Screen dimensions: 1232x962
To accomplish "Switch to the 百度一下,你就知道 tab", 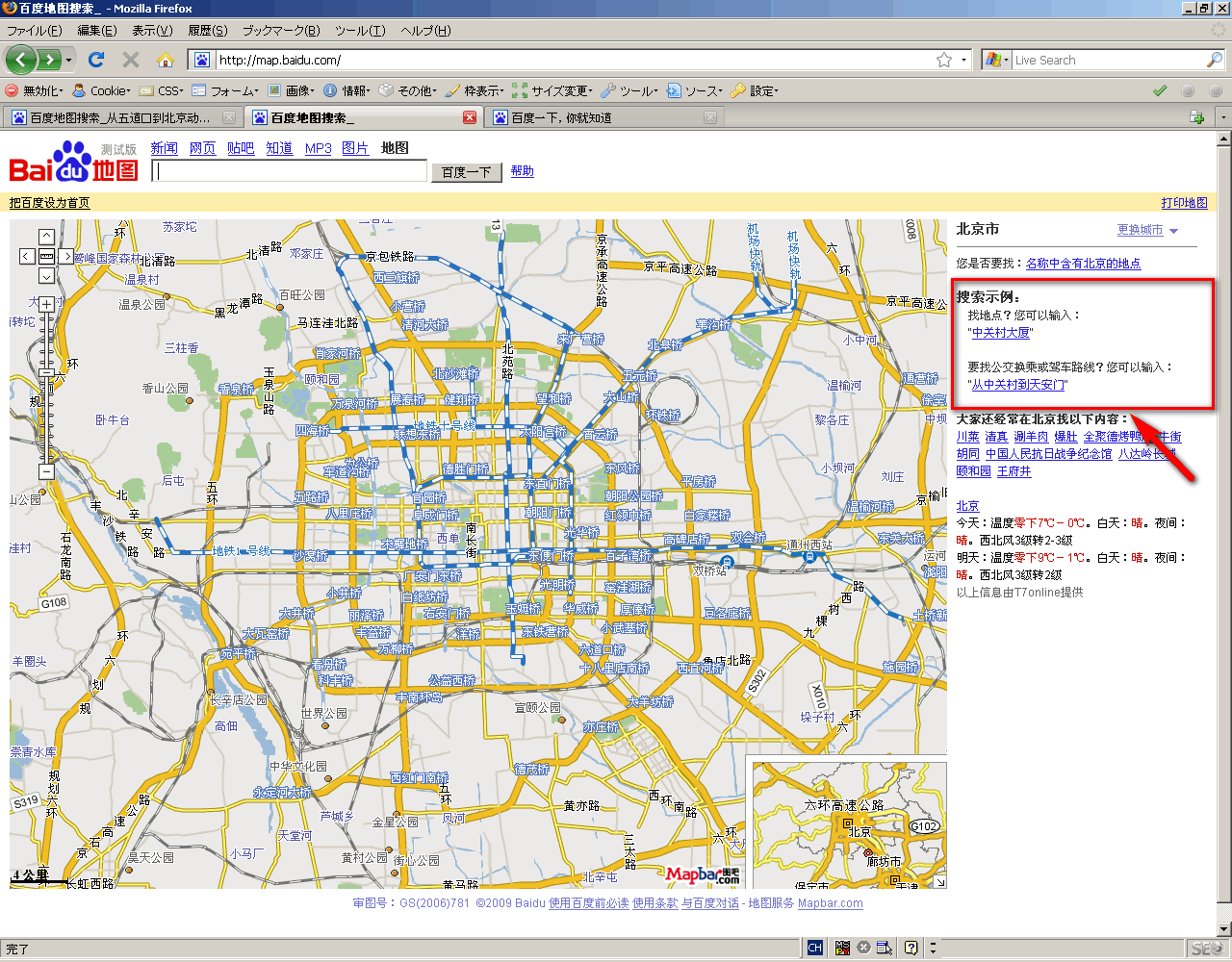I will (x=604, y=117).
